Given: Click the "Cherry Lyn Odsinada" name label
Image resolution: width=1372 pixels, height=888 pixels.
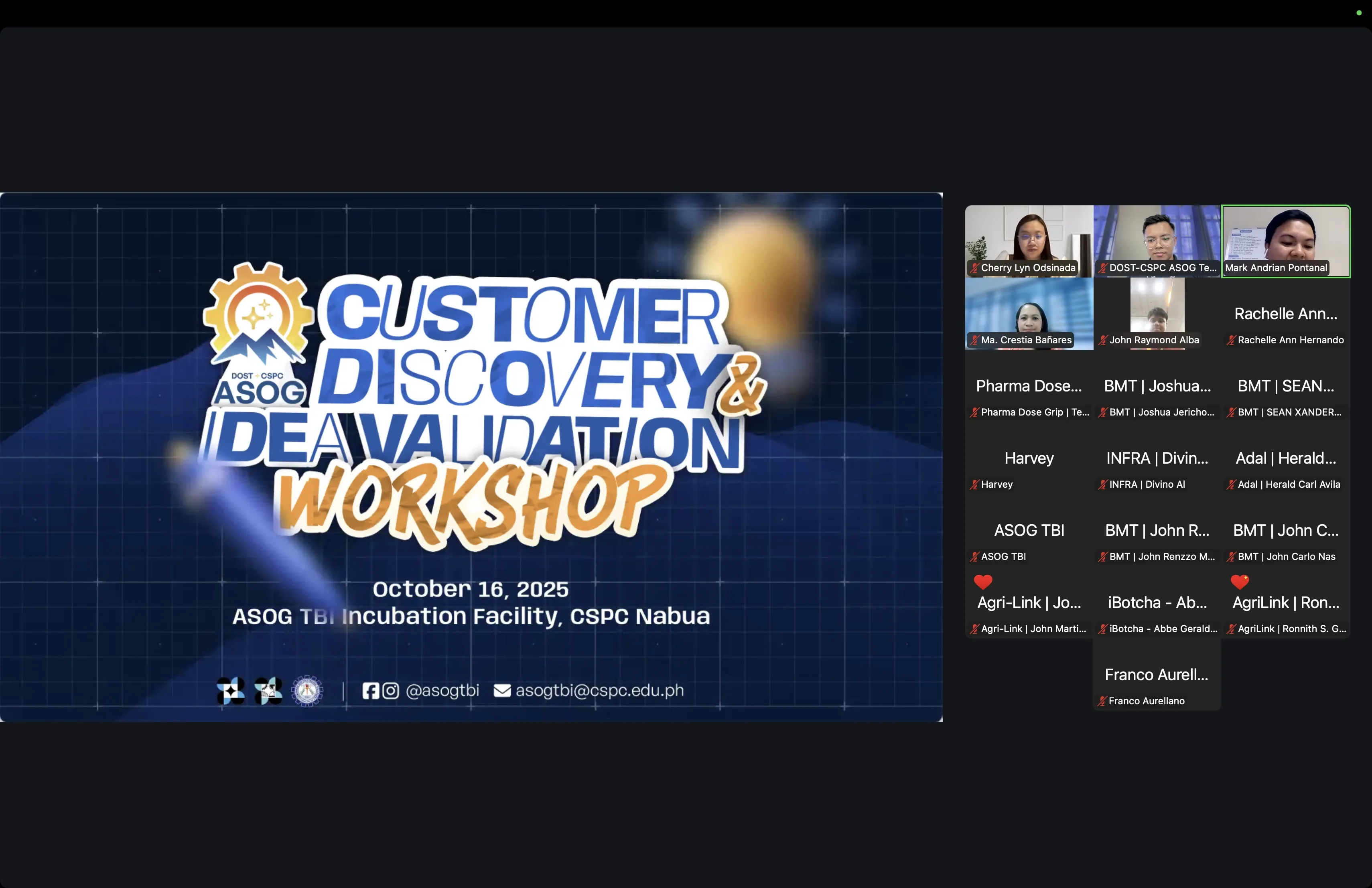Looking at the screenshot, I should click(1028, 268).
